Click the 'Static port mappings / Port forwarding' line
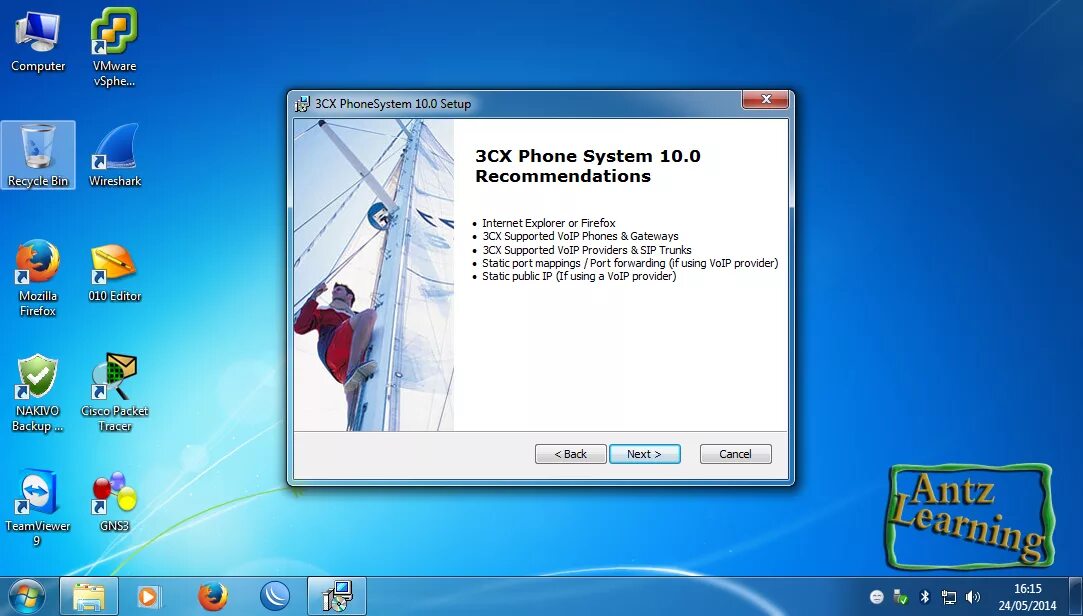1083x616 pixels. (630, 263)
